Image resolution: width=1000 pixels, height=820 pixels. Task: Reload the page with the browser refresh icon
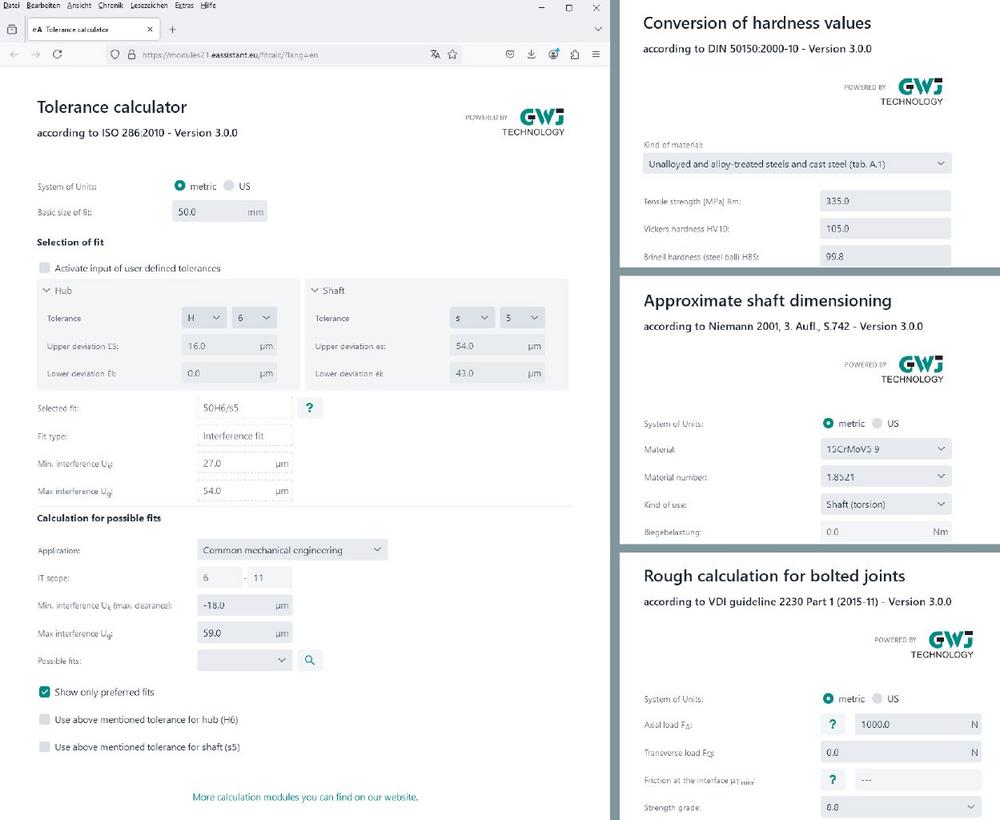coord(57,54)
